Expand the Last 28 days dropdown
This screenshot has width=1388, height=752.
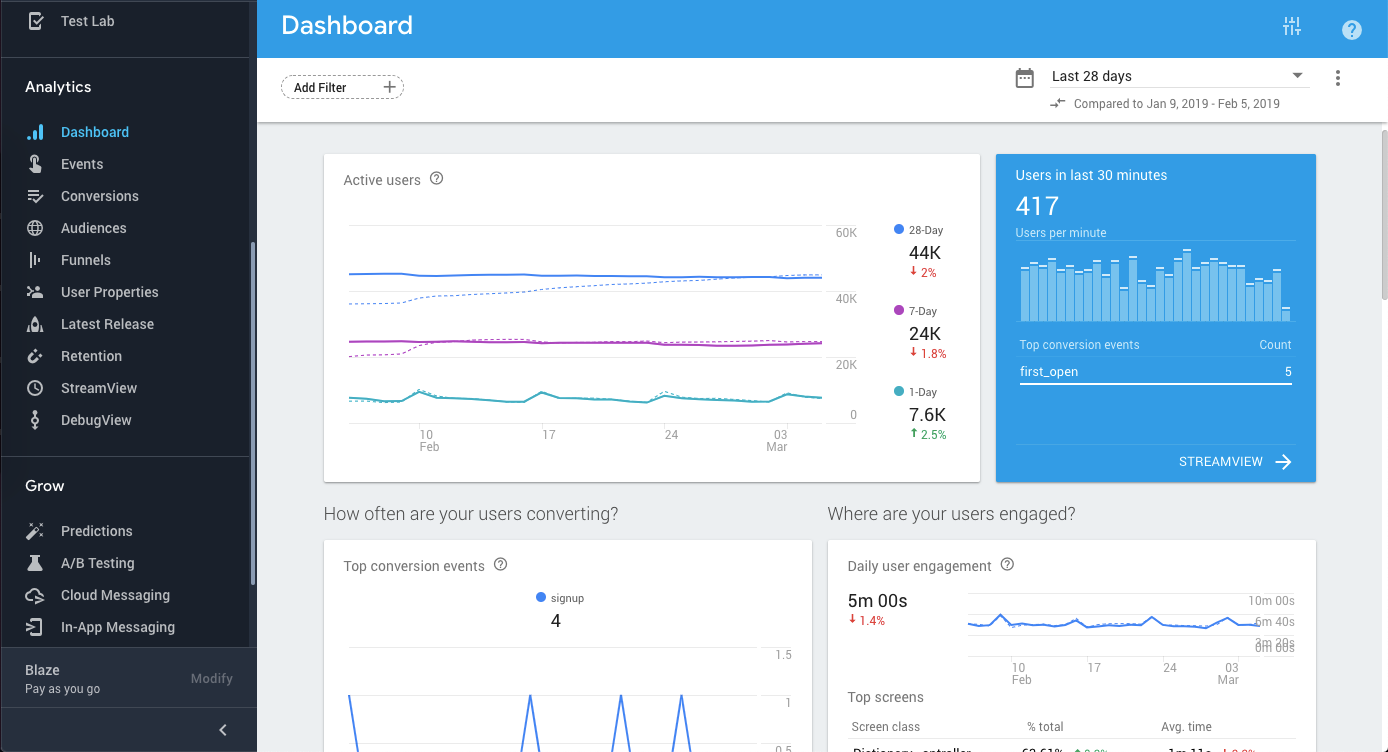(x=1178, y=76)
